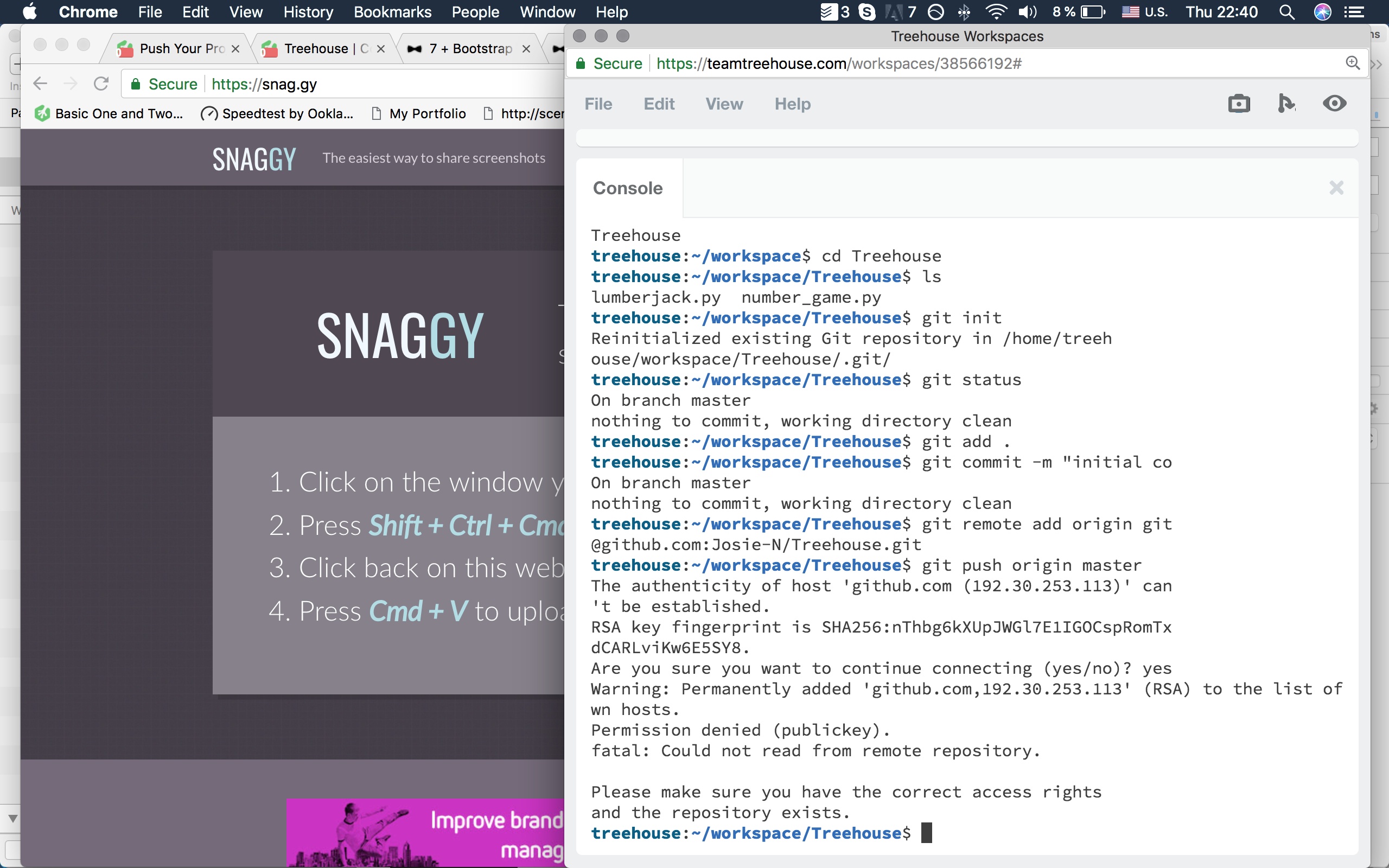Click the Adobe 7 menu bar icon
Screen dimensions: 1389x868
click(901, 11)
